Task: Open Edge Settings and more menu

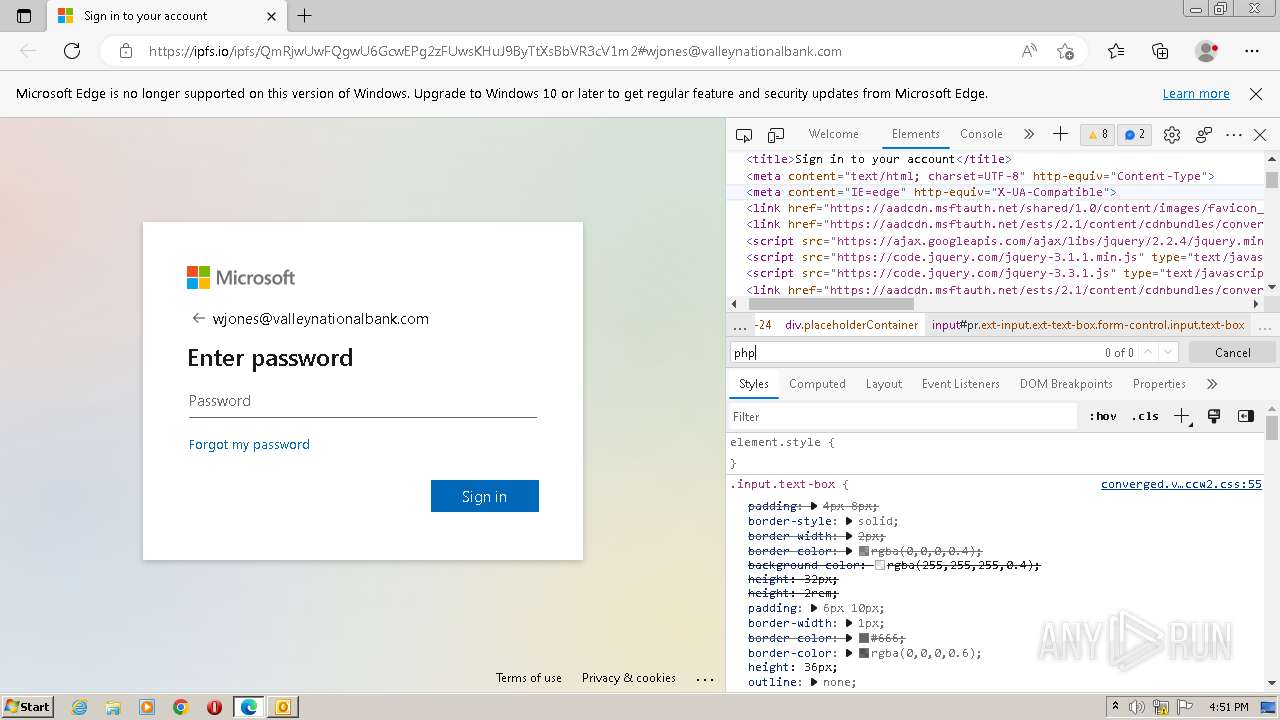Action: point(1252,51)
